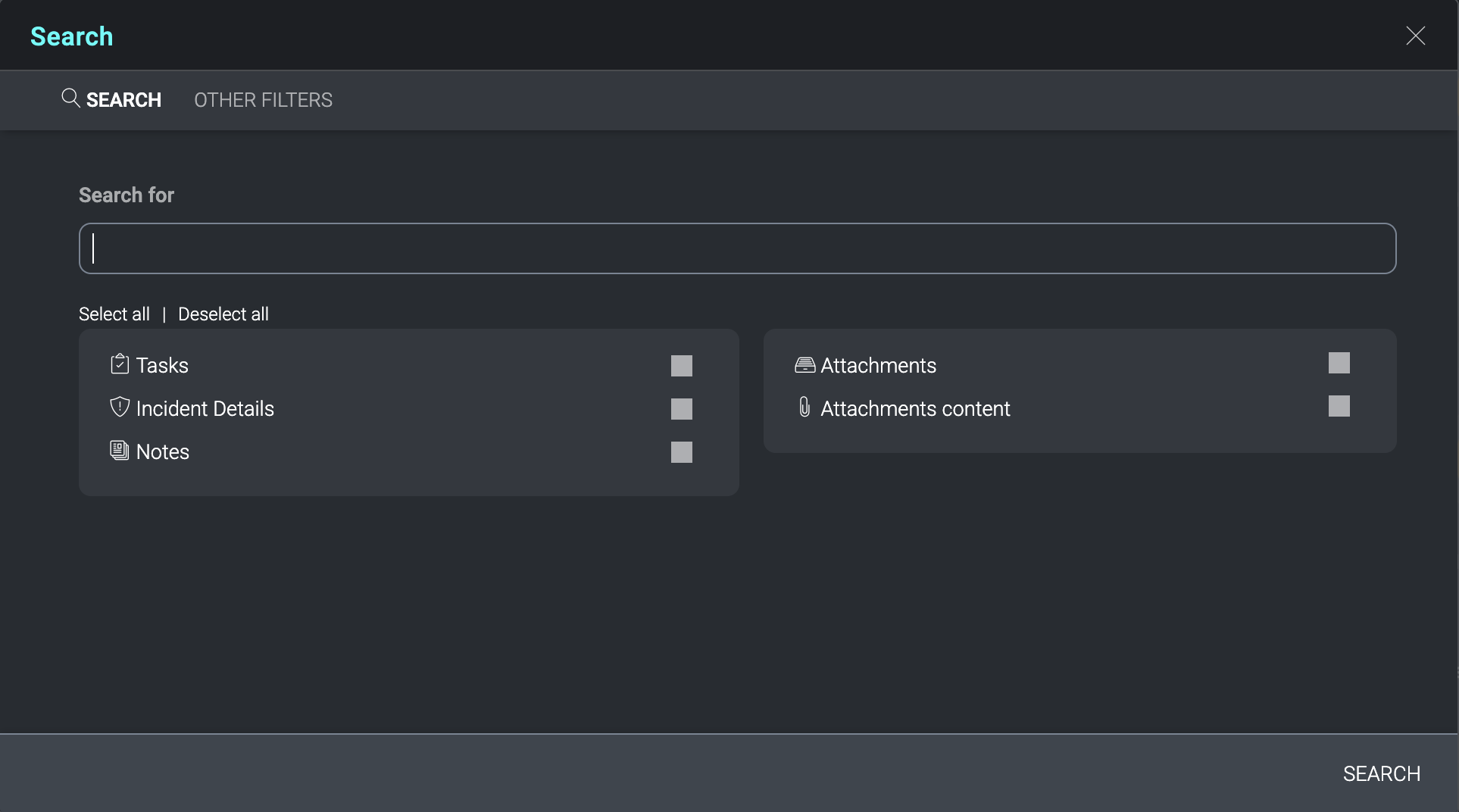
Task: Click the X icon in the top right
Action: point(1416,35)
